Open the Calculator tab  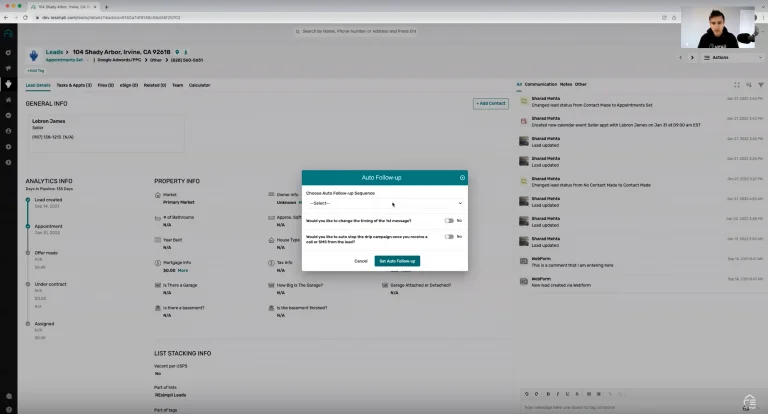pos(199,85)
